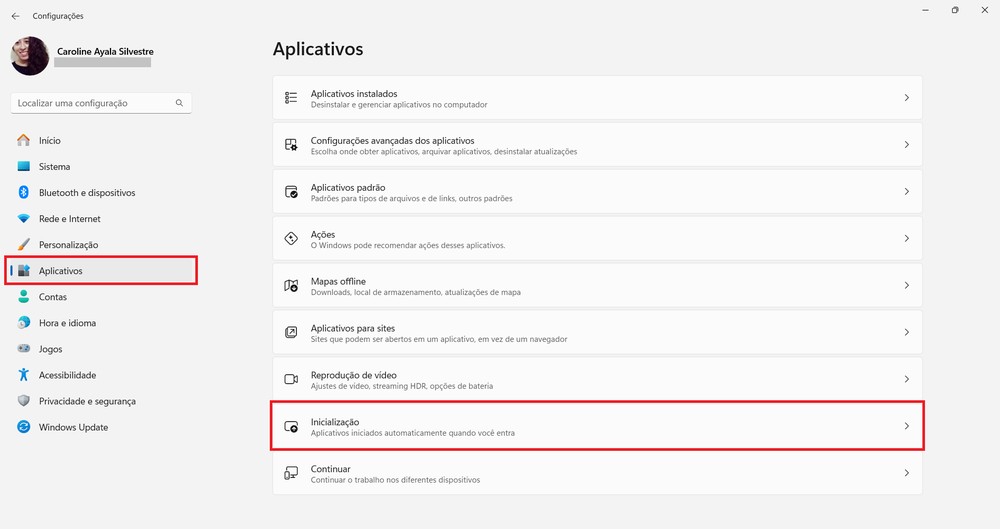Click the Inicialização startup icon
The height and width of the screenshot is (529, 1000).
tap(291, 426)
